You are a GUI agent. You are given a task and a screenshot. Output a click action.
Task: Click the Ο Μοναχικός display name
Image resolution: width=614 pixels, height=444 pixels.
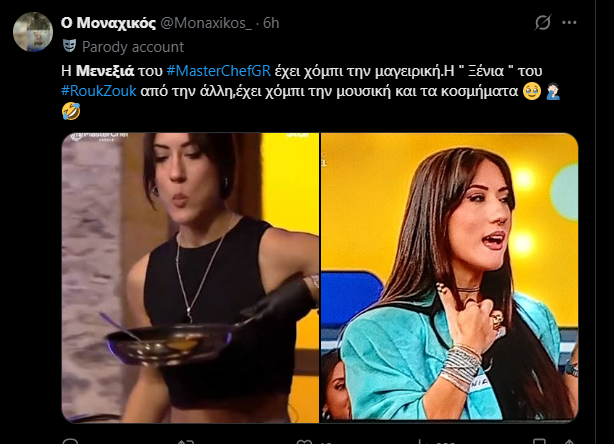tap(108, 23)
